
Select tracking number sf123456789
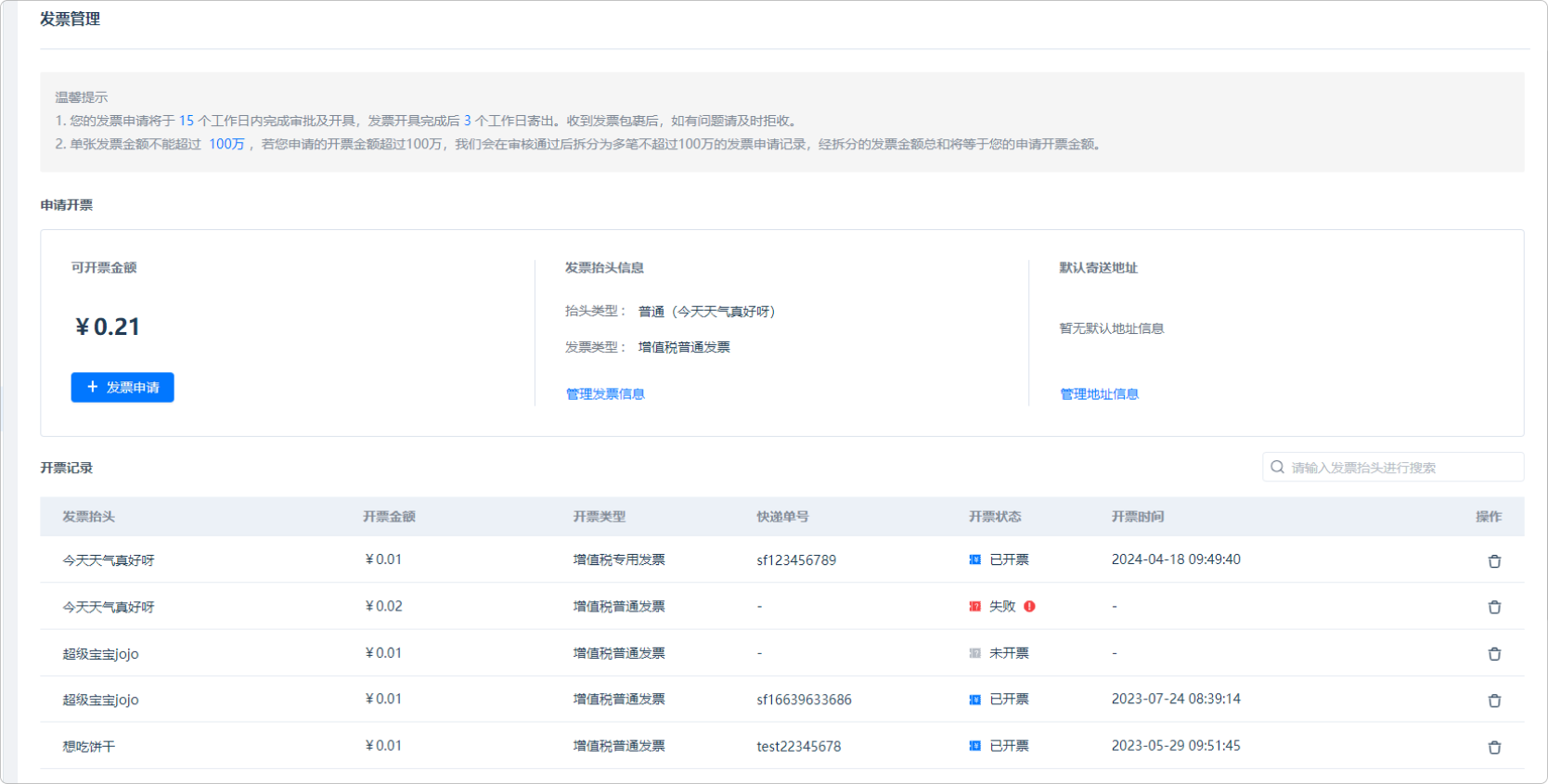point(796,560)
